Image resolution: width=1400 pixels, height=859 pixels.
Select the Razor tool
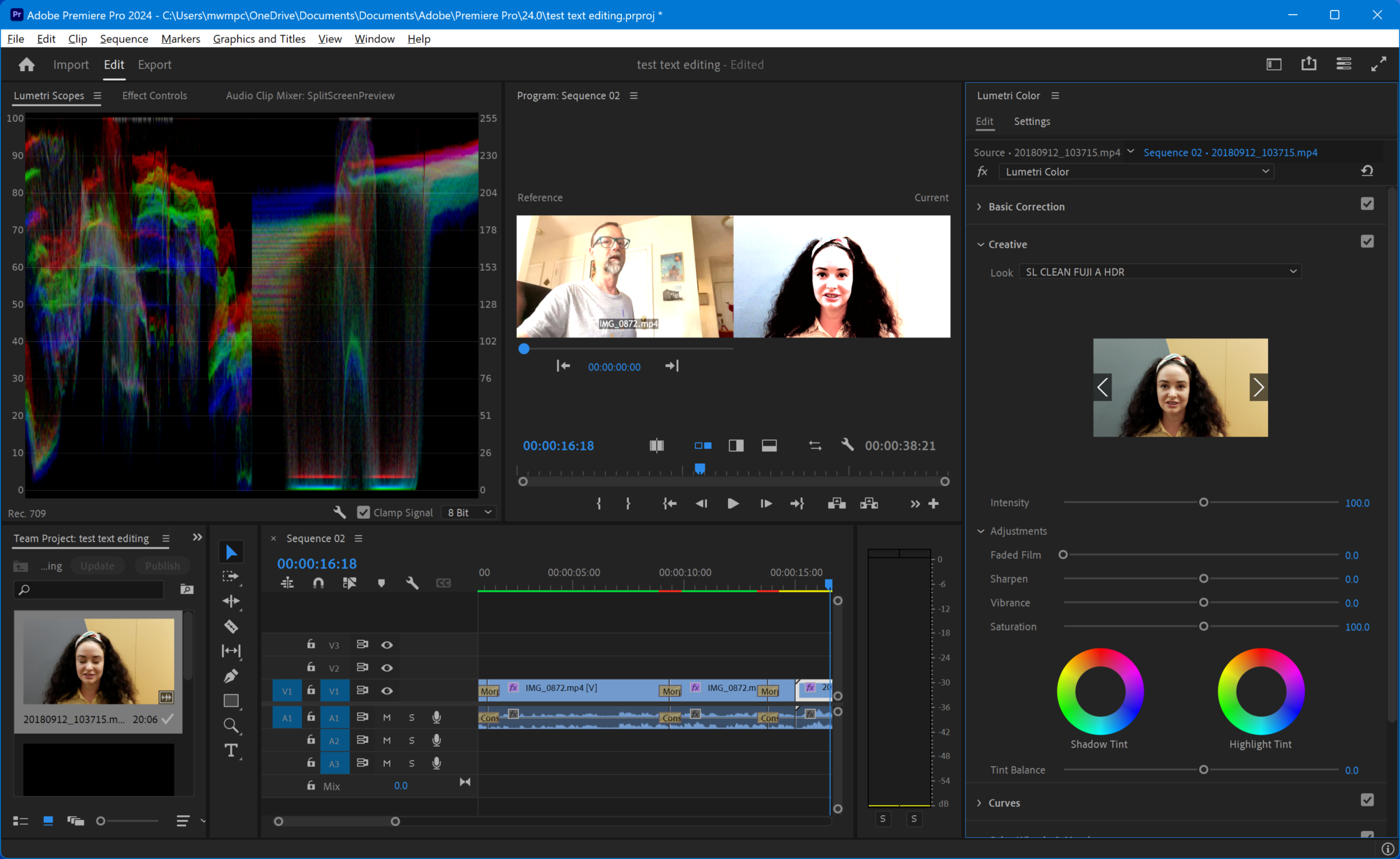coord(230,626)
